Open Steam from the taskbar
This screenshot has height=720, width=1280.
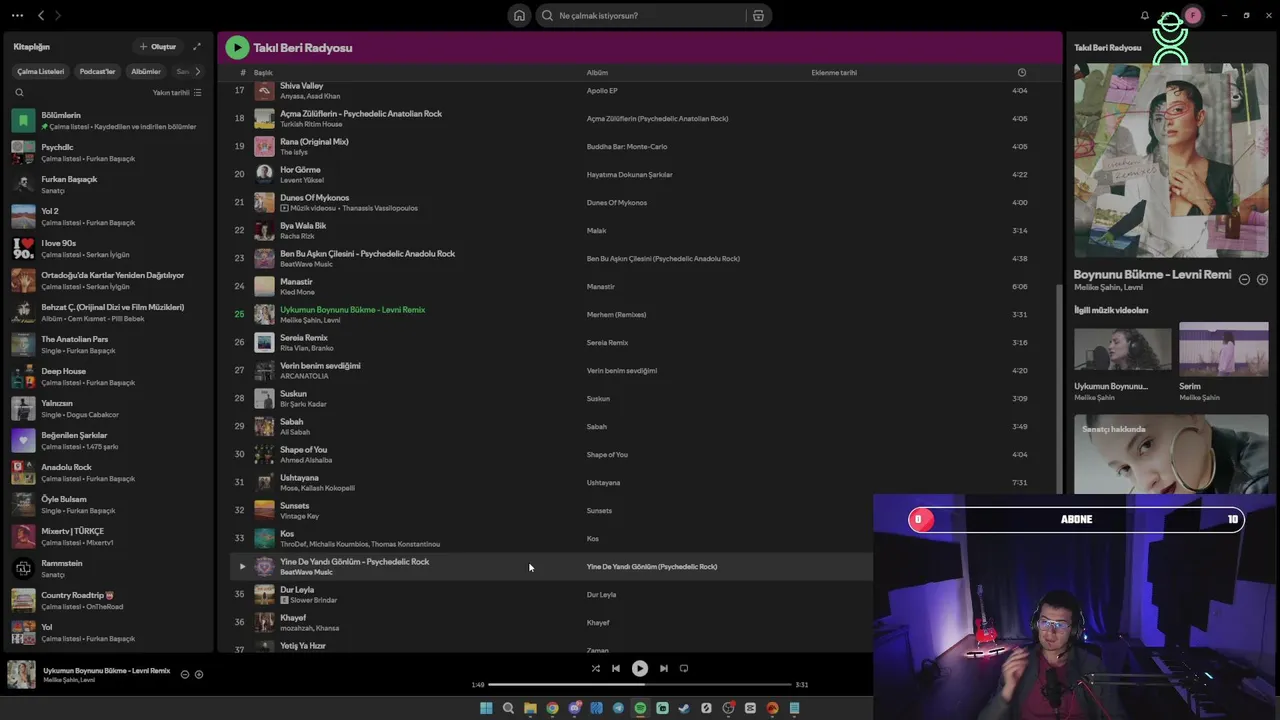click(x=684, y=708)
